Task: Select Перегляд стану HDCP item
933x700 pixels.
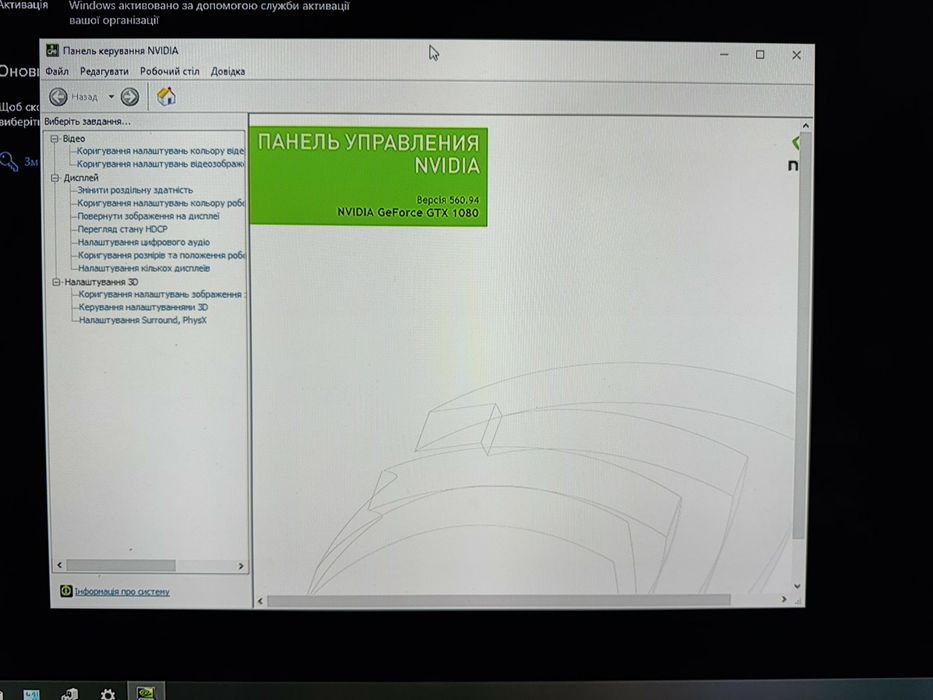Action: pyautogui.click(x=123, y=229)
